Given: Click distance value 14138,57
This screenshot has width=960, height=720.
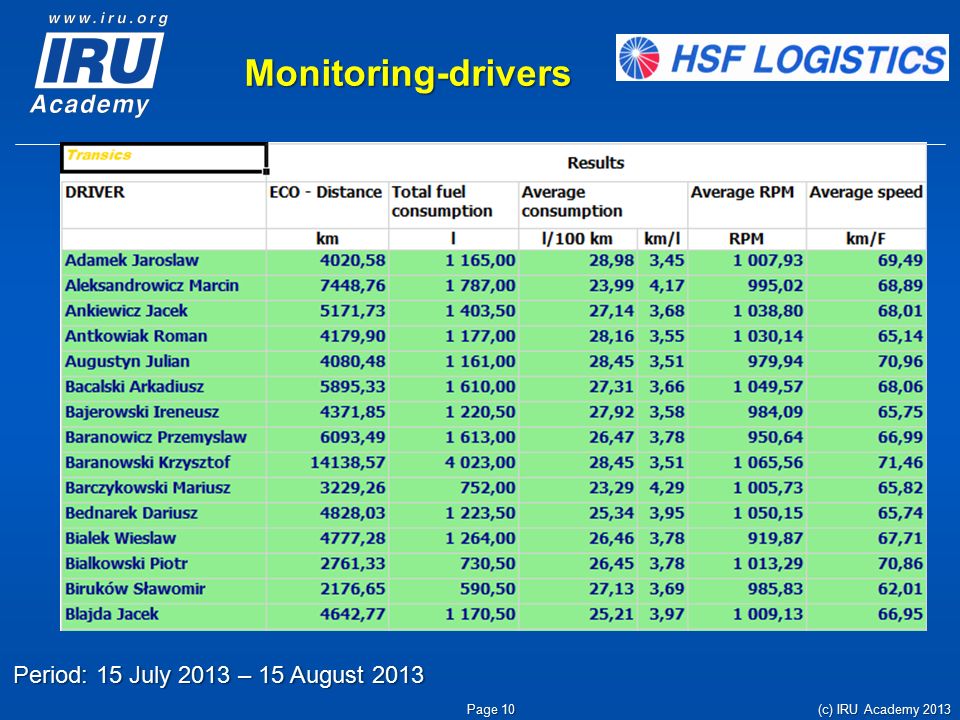Looking at the screenshot, I should point(348,462).
